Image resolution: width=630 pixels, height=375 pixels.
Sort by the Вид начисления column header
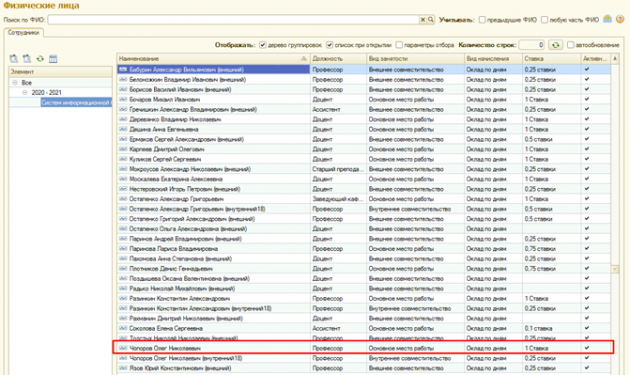click(x=493, y=59)
